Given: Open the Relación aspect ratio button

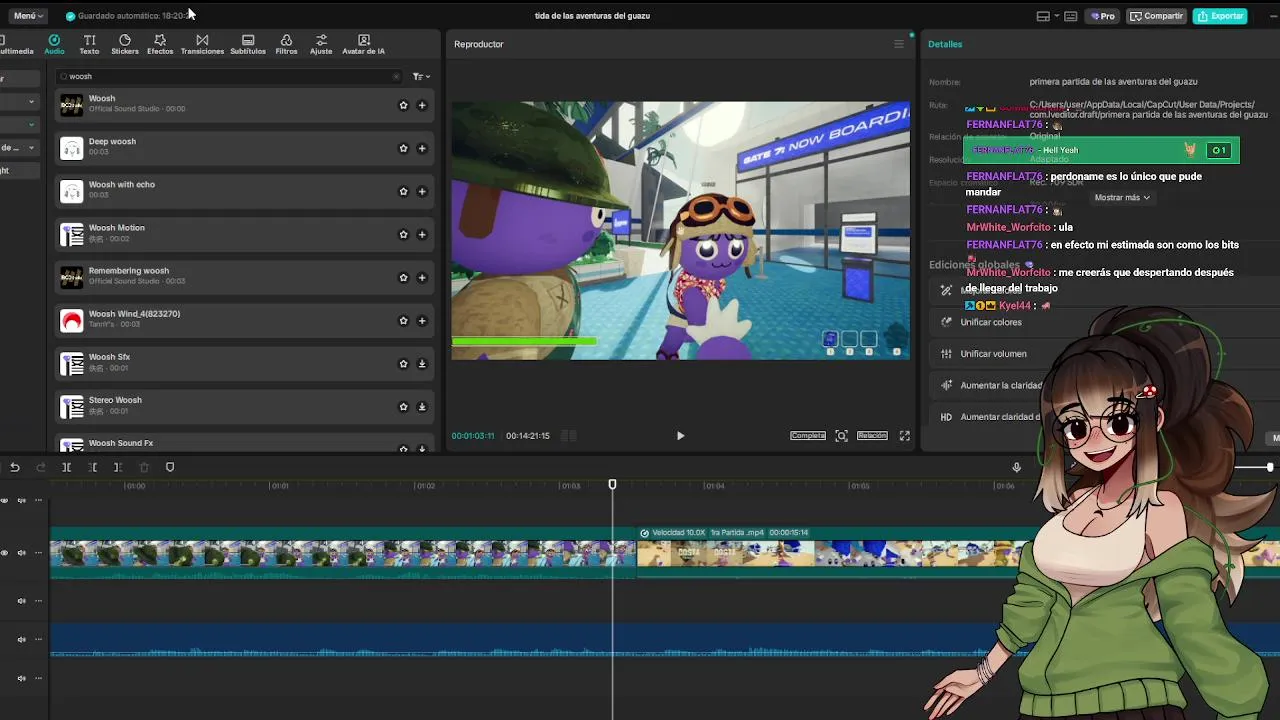Looking at the screenshot, I should [x=872, y=436].
